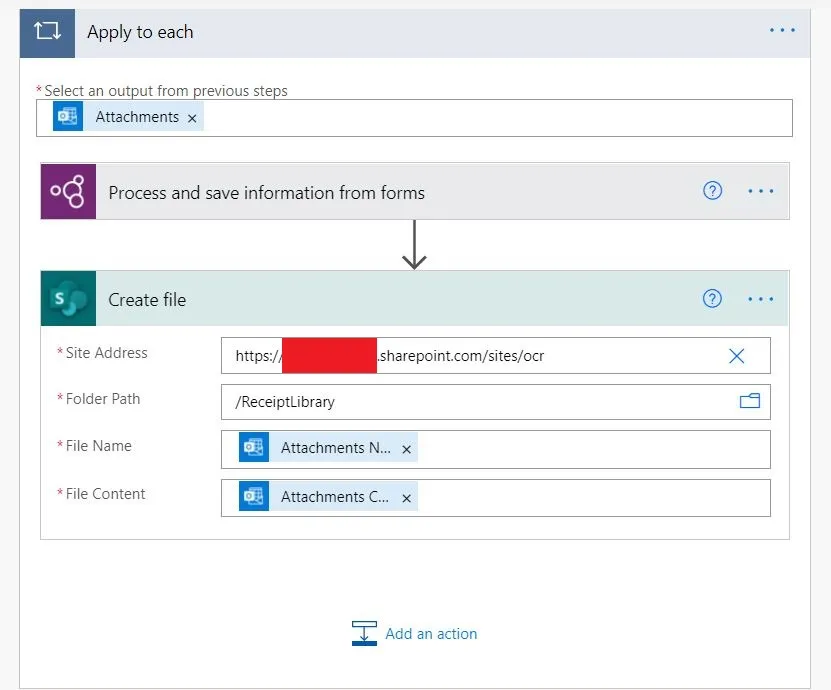Click the help icon on Create file action
831x690 pixels.
click(712, 298)
